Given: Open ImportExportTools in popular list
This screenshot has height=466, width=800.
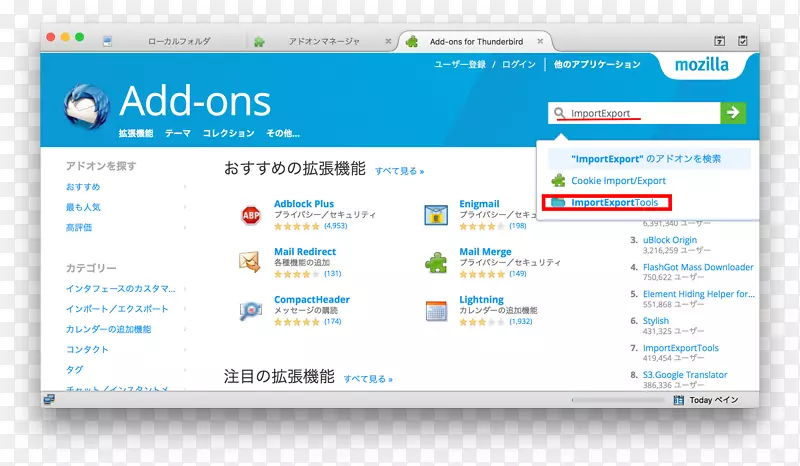Looking at the screenshot, I should [681, 348].
